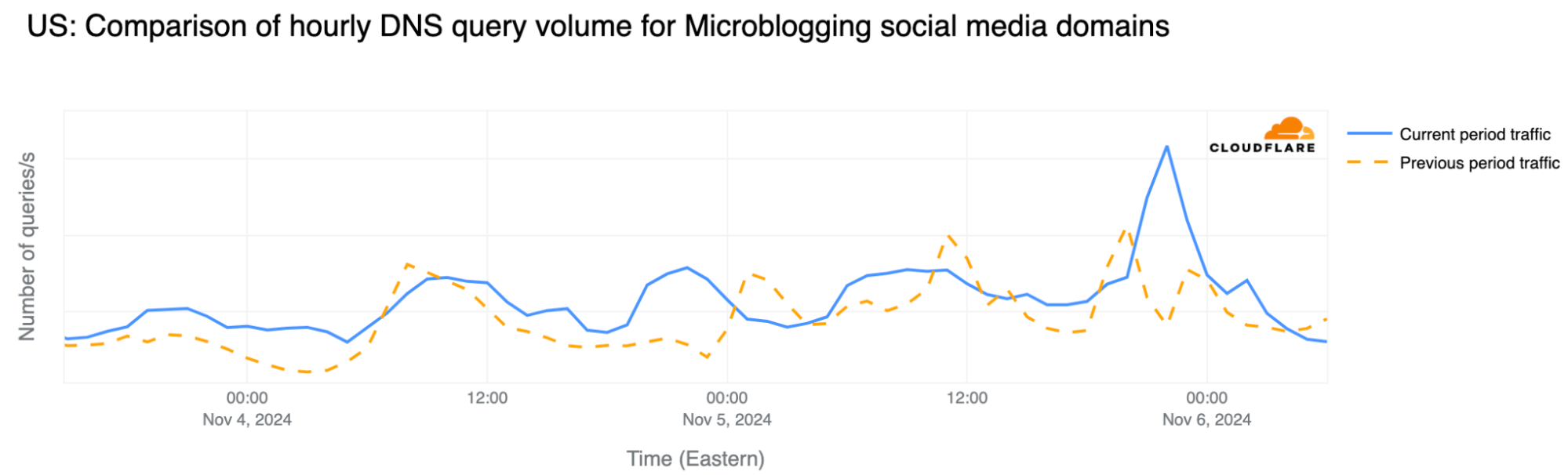
Task: Toggle the Current period traffic legend label
Action: pos(1475,134)
